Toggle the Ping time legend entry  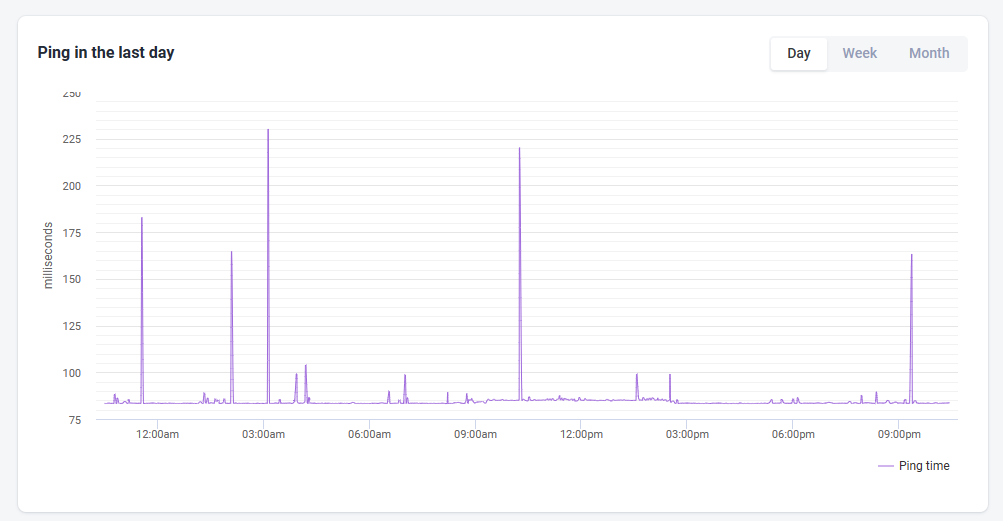click(x=913, y=466)
